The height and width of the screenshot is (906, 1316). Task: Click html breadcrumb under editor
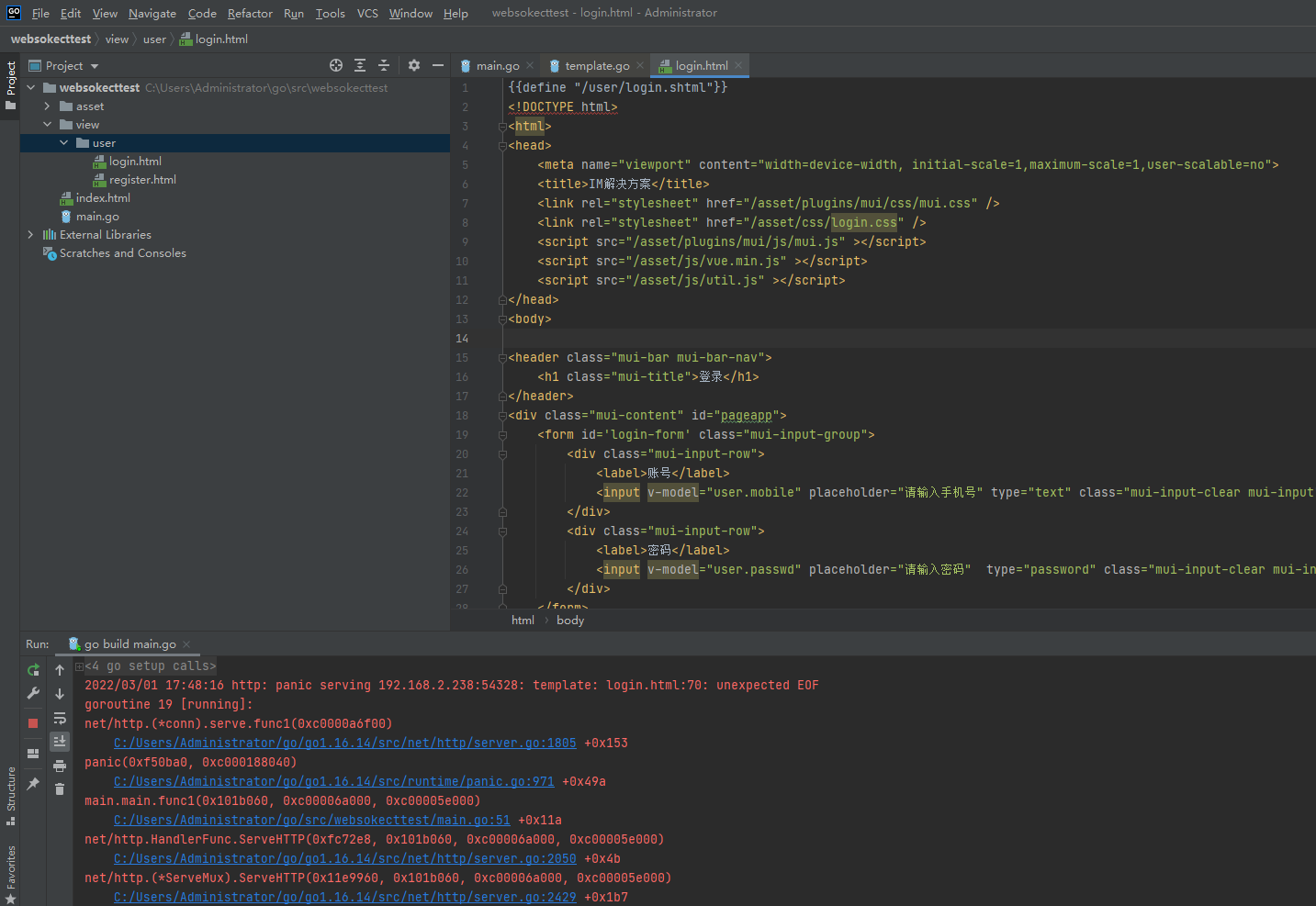pos(523,621)
